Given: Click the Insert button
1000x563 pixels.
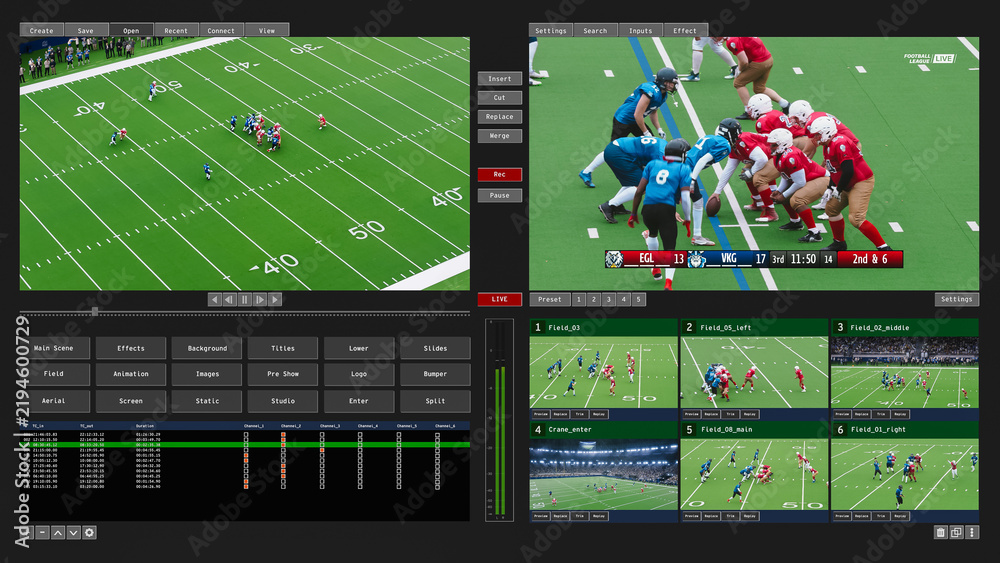Looking at the screenshot, I should tap(499, 78).
